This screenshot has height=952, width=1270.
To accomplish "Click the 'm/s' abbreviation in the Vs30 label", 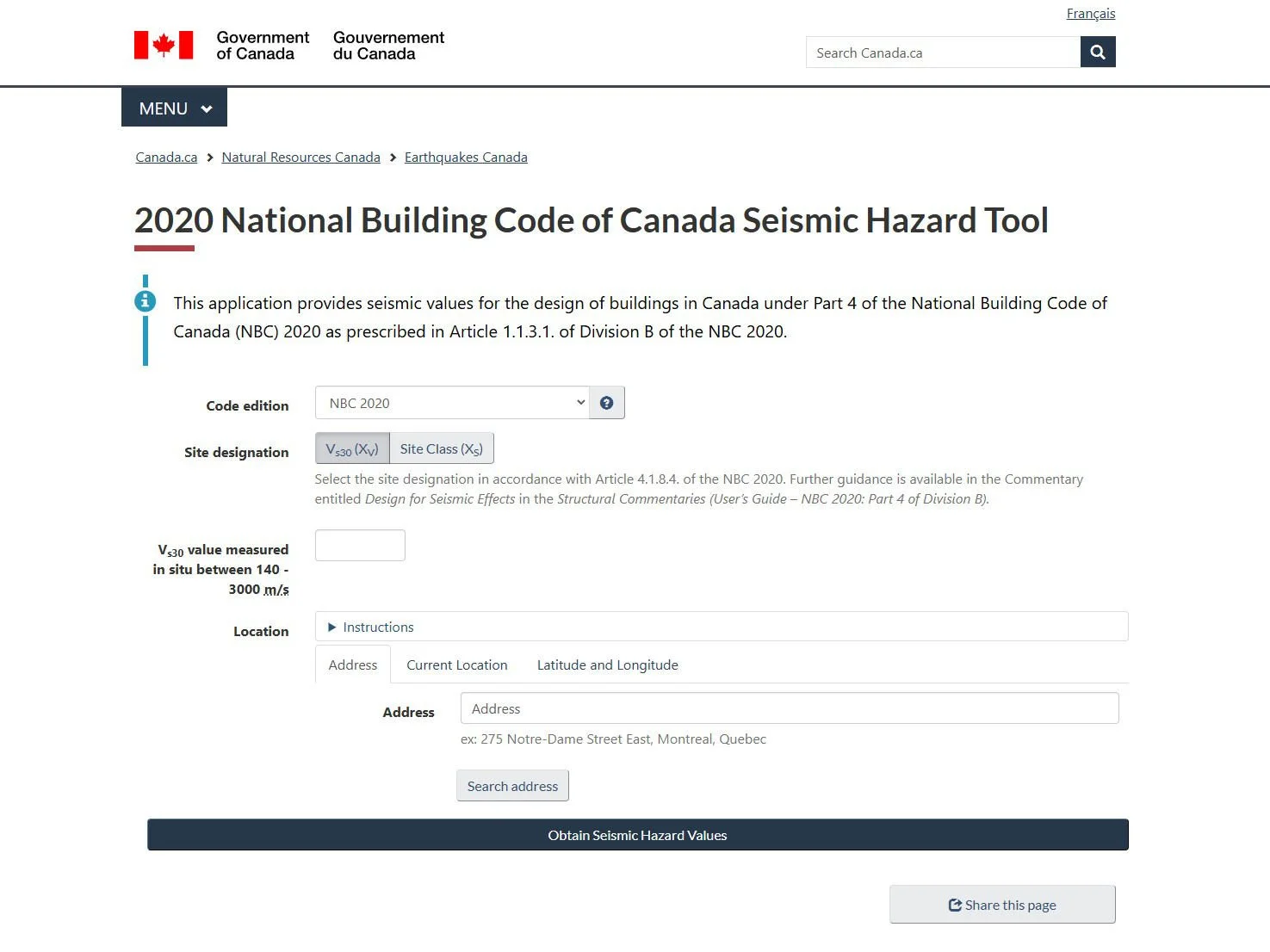I will [x=276, y=590].
